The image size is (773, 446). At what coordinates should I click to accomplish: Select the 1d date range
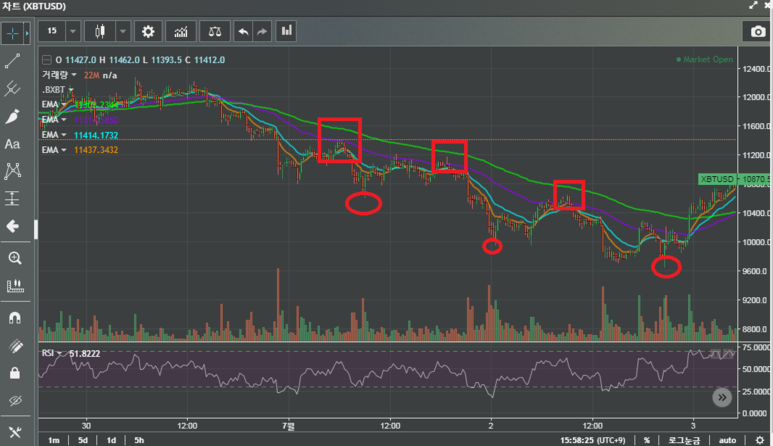[x=111, y=440]
